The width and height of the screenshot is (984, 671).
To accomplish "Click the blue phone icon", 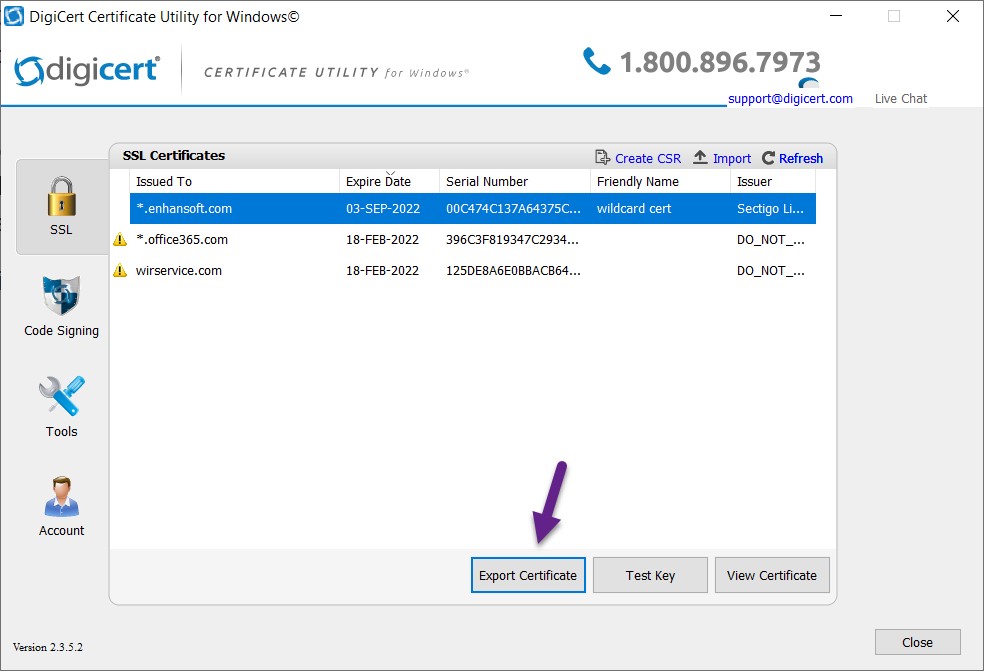I will [x=597, y=62].
